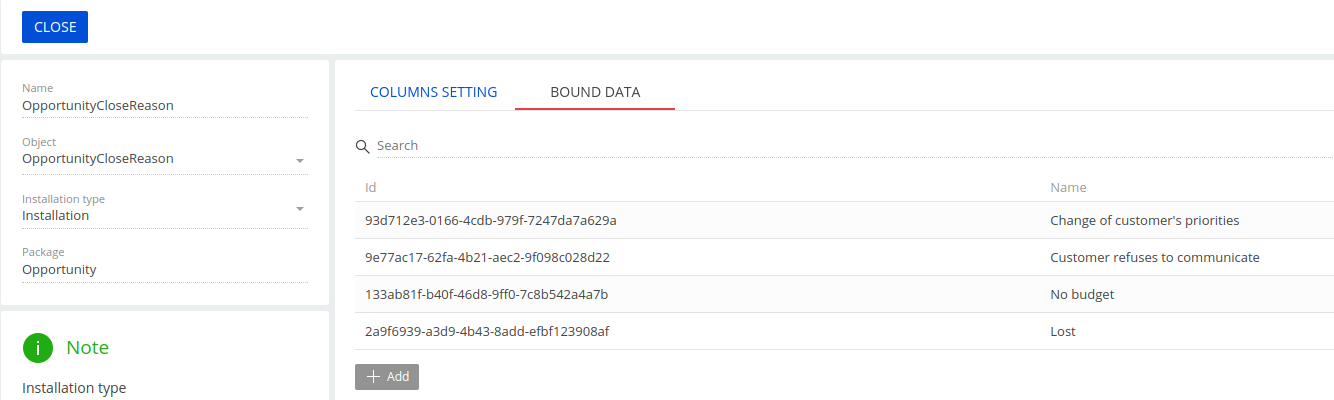Click the search magnifier icon
This screenshot has height=400, width=1334.
pos(363,146)
